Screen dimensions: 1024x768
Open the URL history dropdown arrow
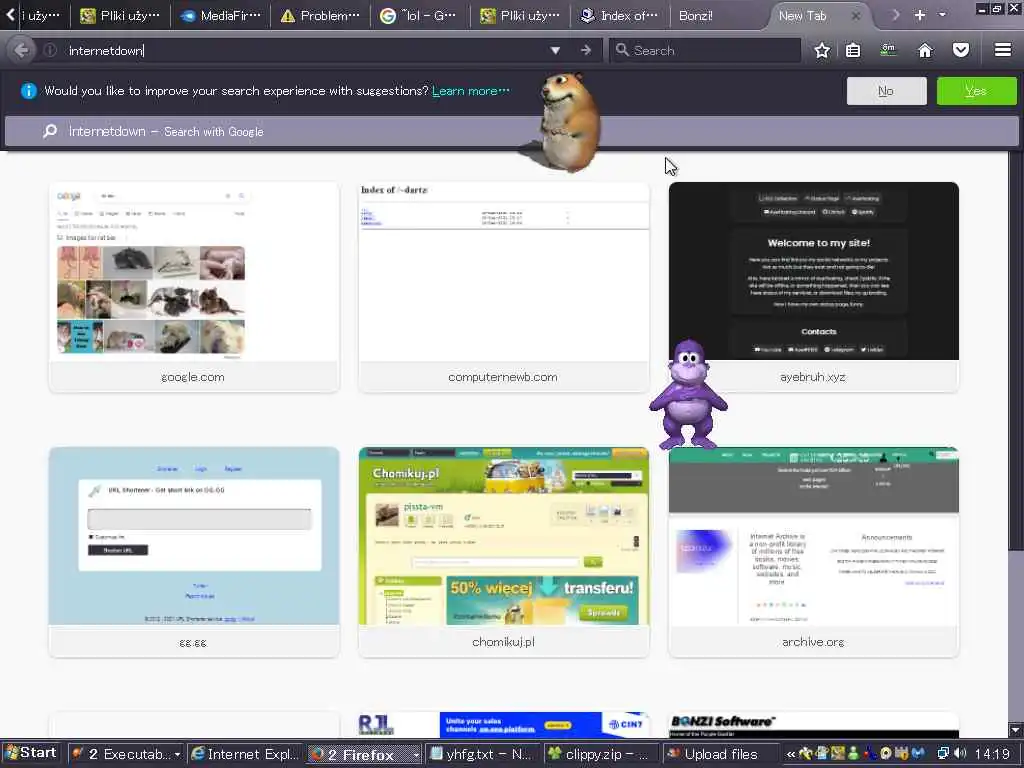(555, 50)
